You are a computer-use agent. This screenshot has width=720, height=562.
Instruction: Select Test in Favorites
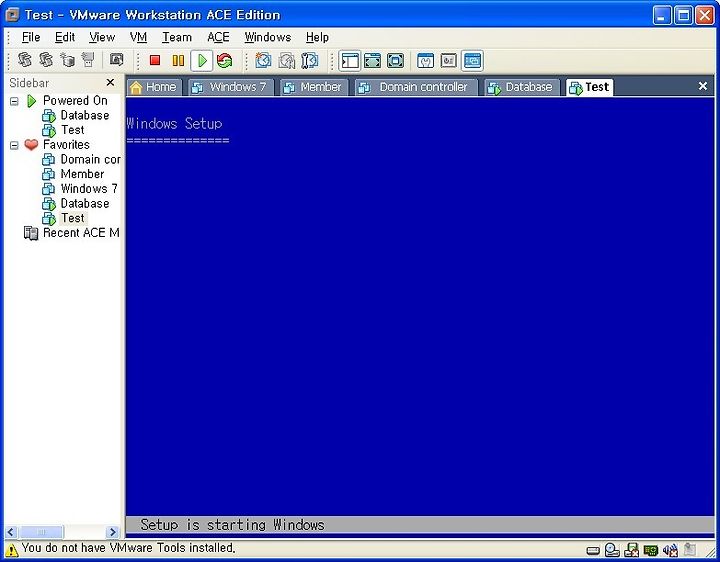point(63,219)
